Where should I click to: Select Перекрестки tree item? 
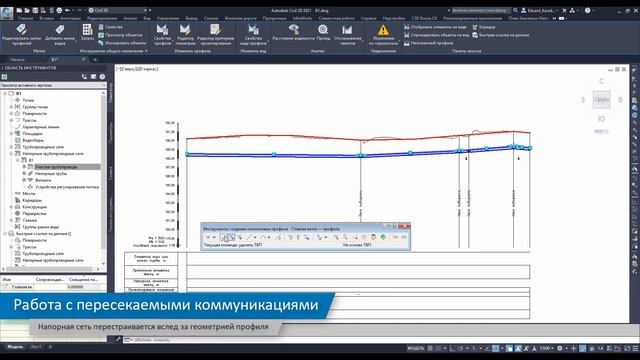click(35, 213)
